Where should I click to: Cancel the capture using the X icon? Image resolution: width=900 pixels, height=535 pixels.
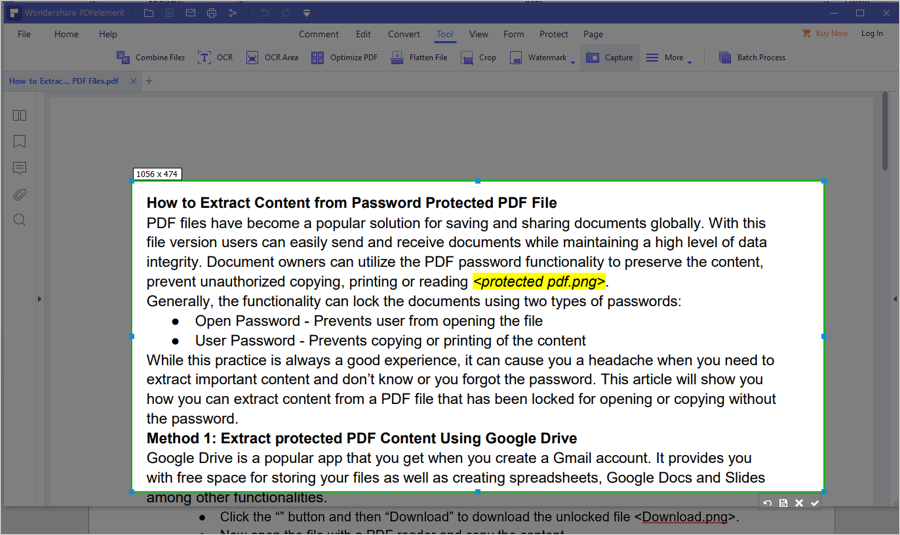(799, 503)
